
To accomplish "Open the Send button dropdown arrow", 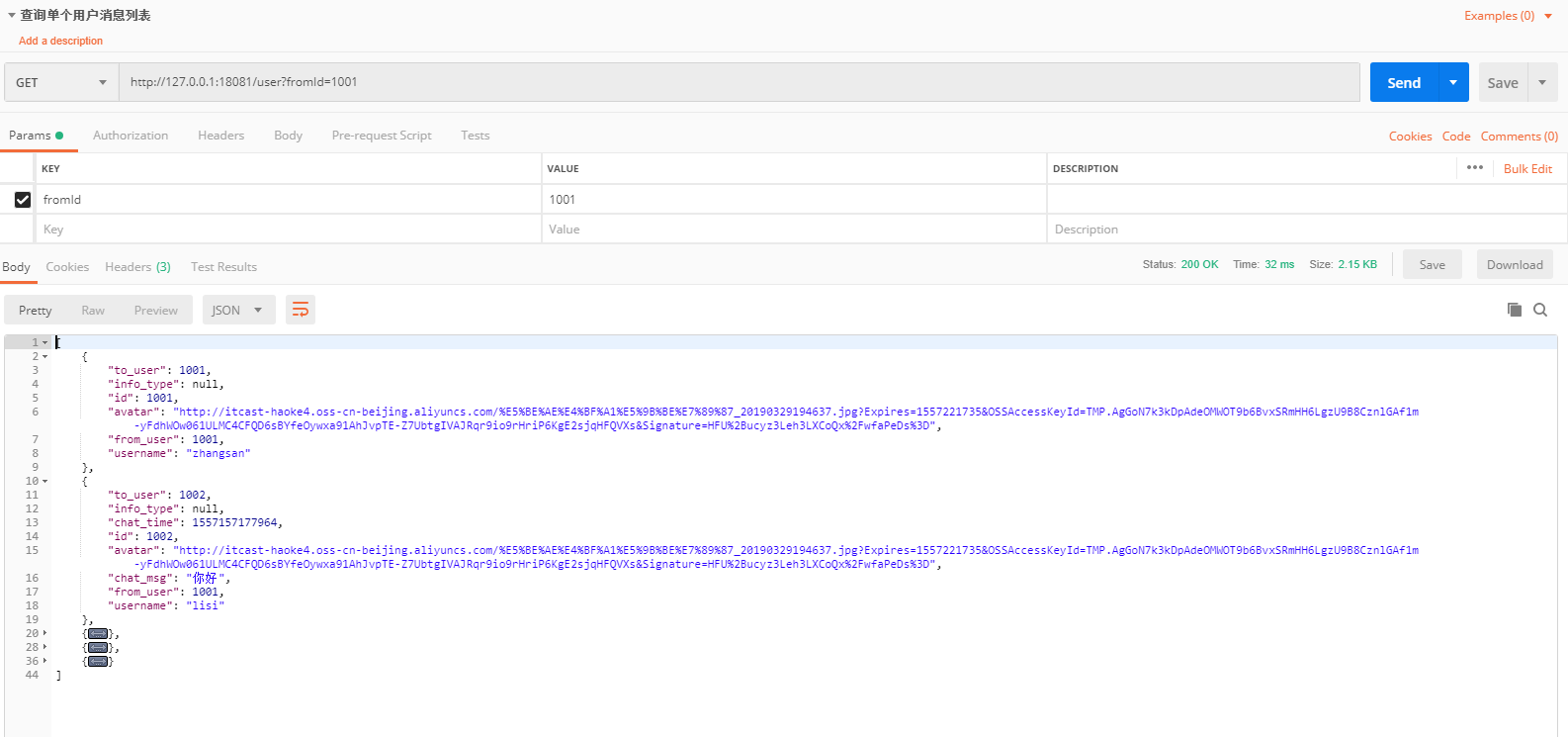I will click(x=1453, y=82).
